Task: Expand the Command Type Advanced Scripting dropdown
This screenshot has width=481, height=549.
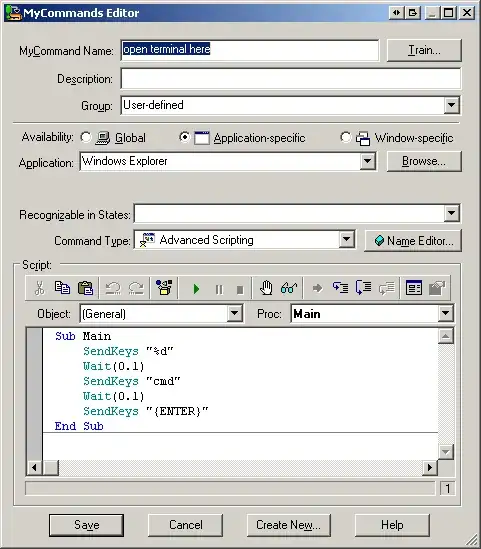Action: pyautogui.click(x=346, y=239)
